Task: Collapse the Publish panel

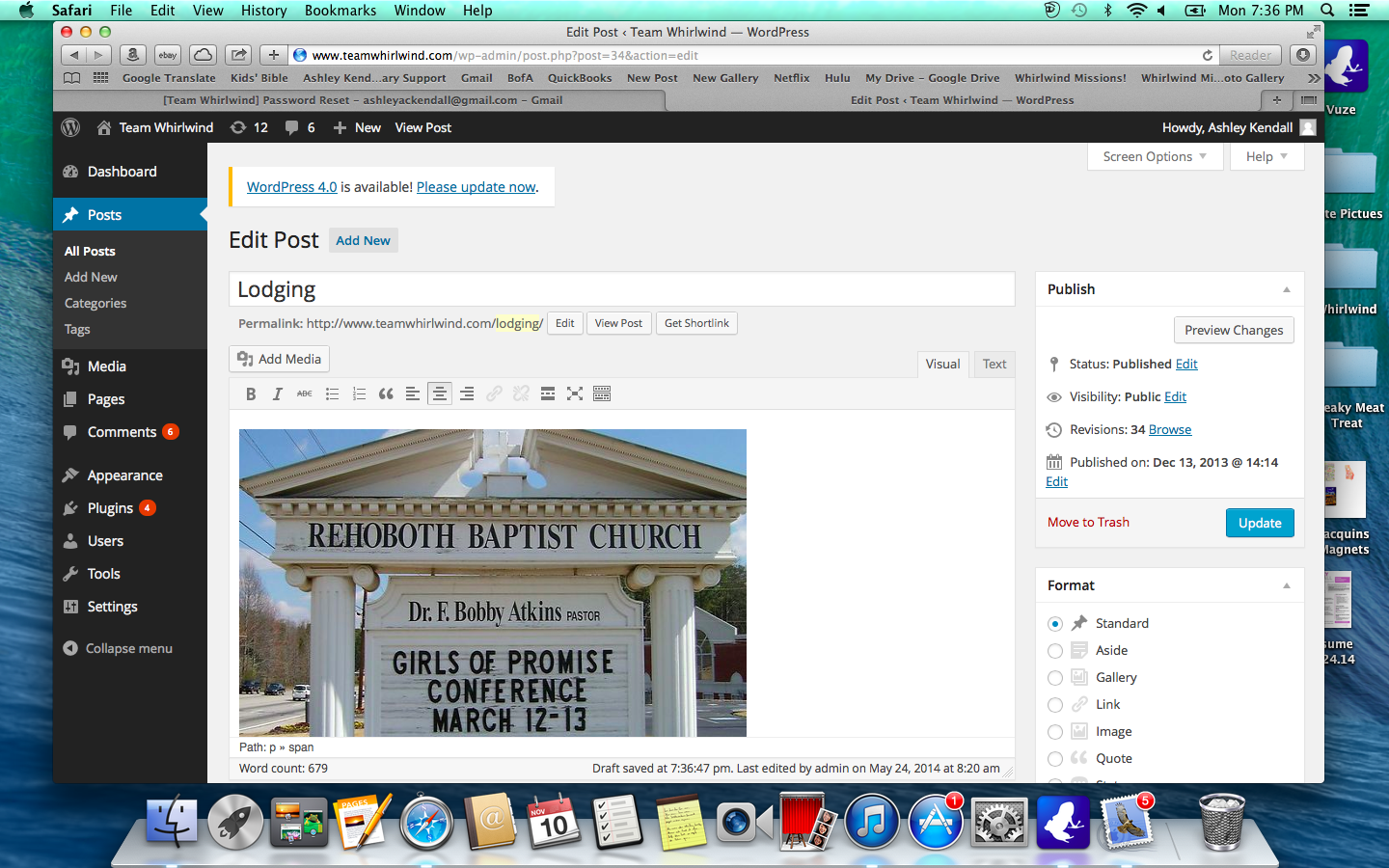Action: tap(1286, 289)
